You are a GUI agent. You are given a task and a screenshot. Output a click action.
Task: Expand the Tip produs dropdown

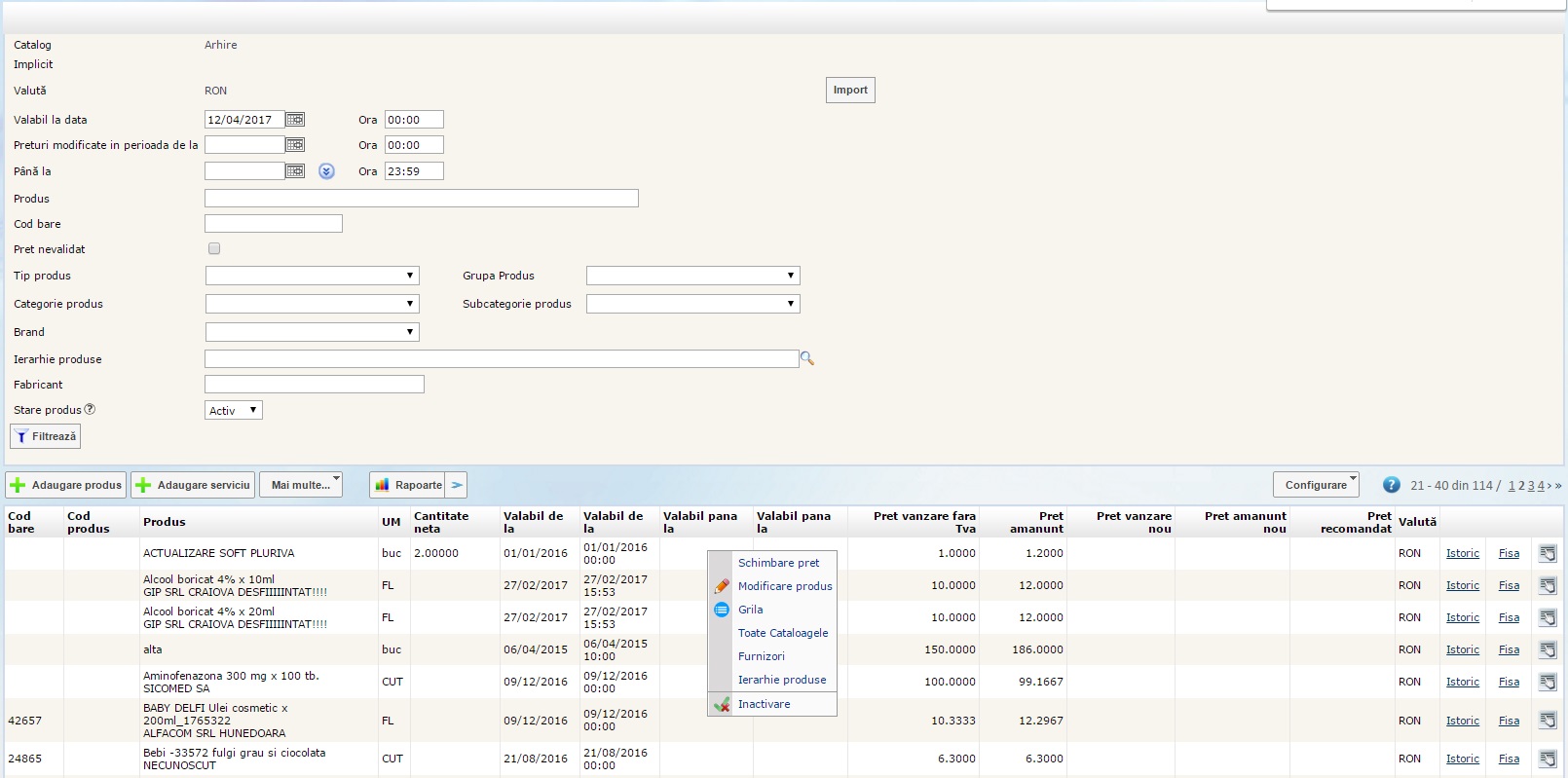(312, 276)
